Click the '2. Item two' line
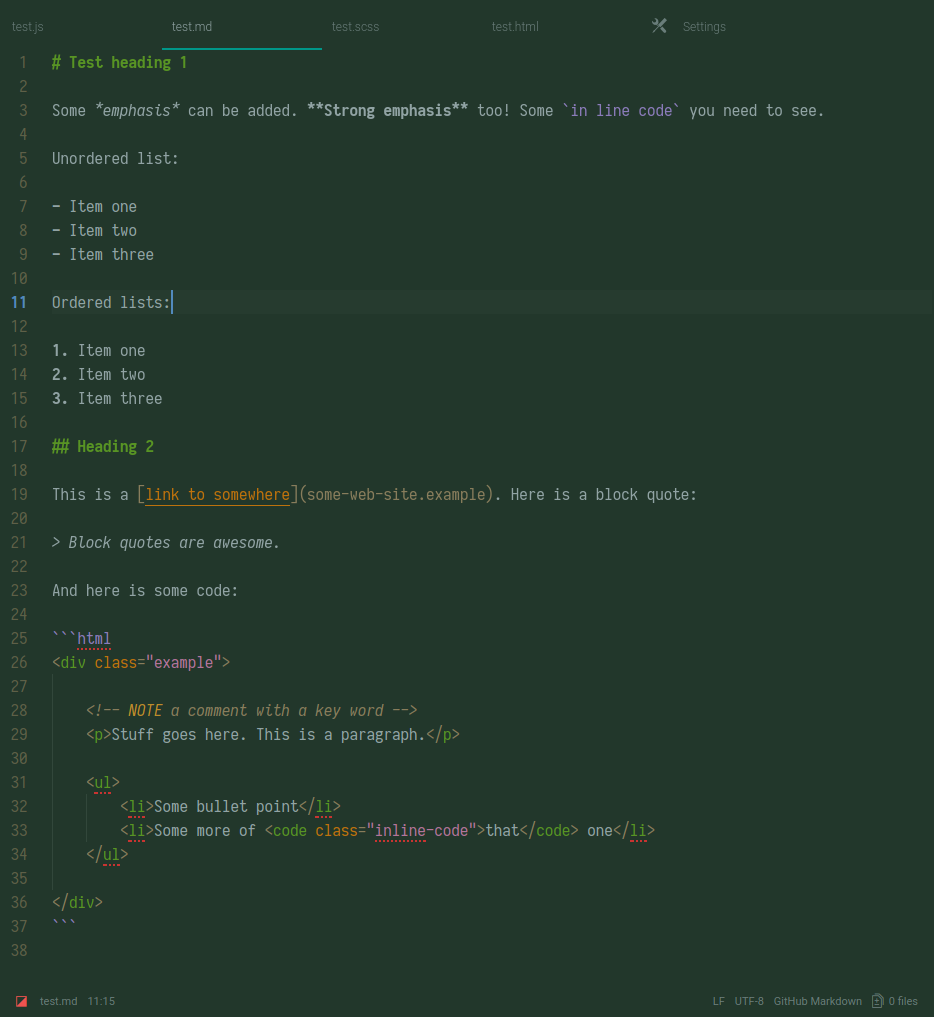The height and width of the screenshot is (1017, 934). (x=99, y=374)
